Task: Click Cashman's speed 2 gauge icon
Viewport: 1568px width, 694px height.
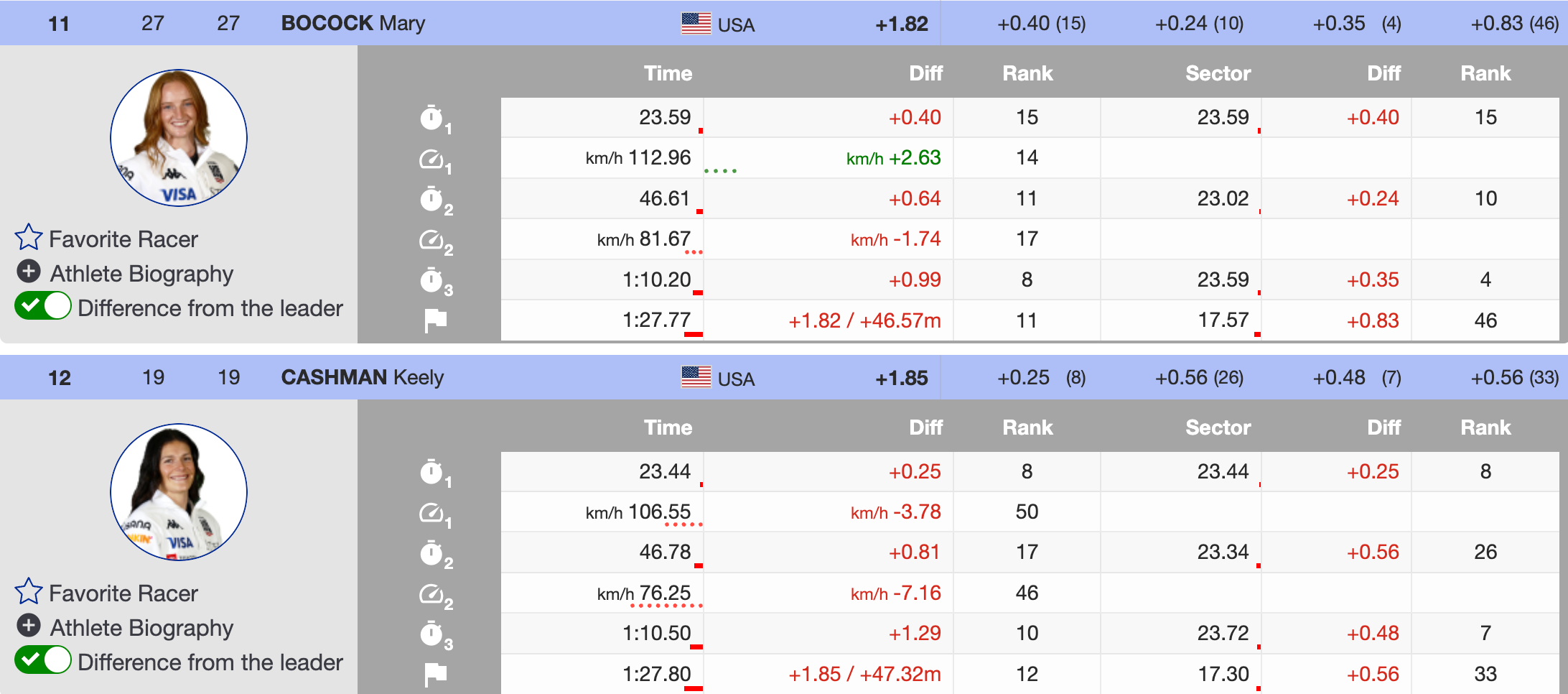Action: pyautogui.click(x=431, y=594)
